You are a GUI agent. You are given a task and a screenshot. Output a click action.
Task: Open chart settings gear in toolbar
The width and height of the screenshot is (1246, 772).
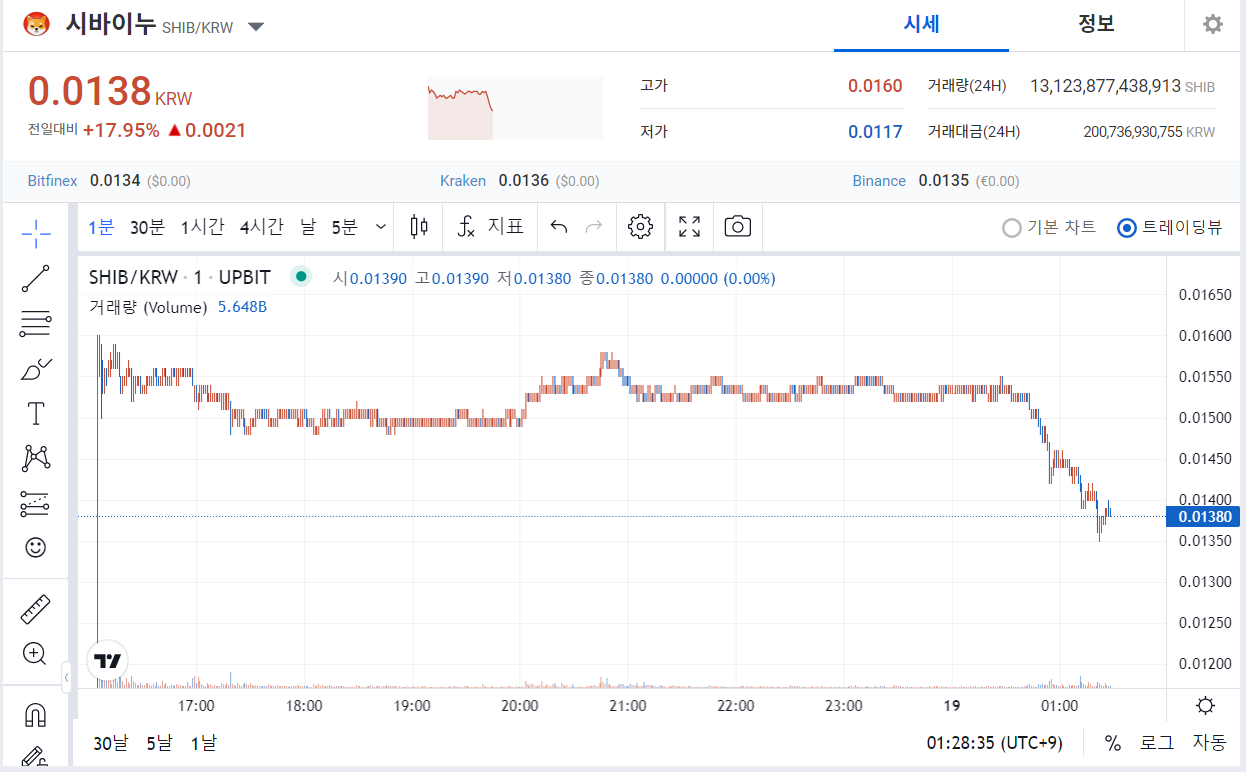[x=640, y=226]
